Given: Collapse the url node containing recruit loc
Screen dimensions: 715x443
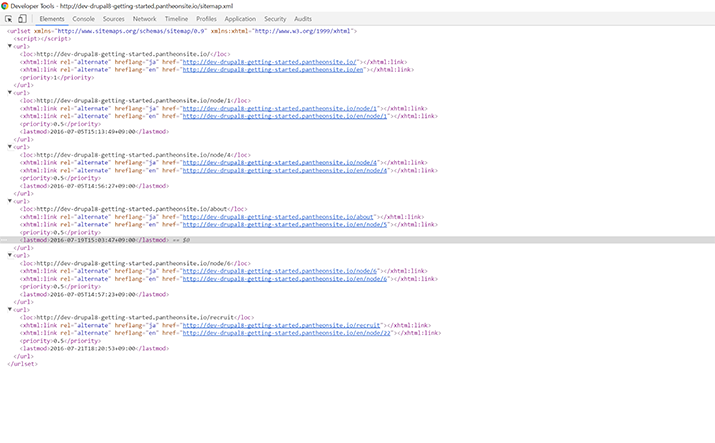Looking at the screenshot, I should 10,309.
